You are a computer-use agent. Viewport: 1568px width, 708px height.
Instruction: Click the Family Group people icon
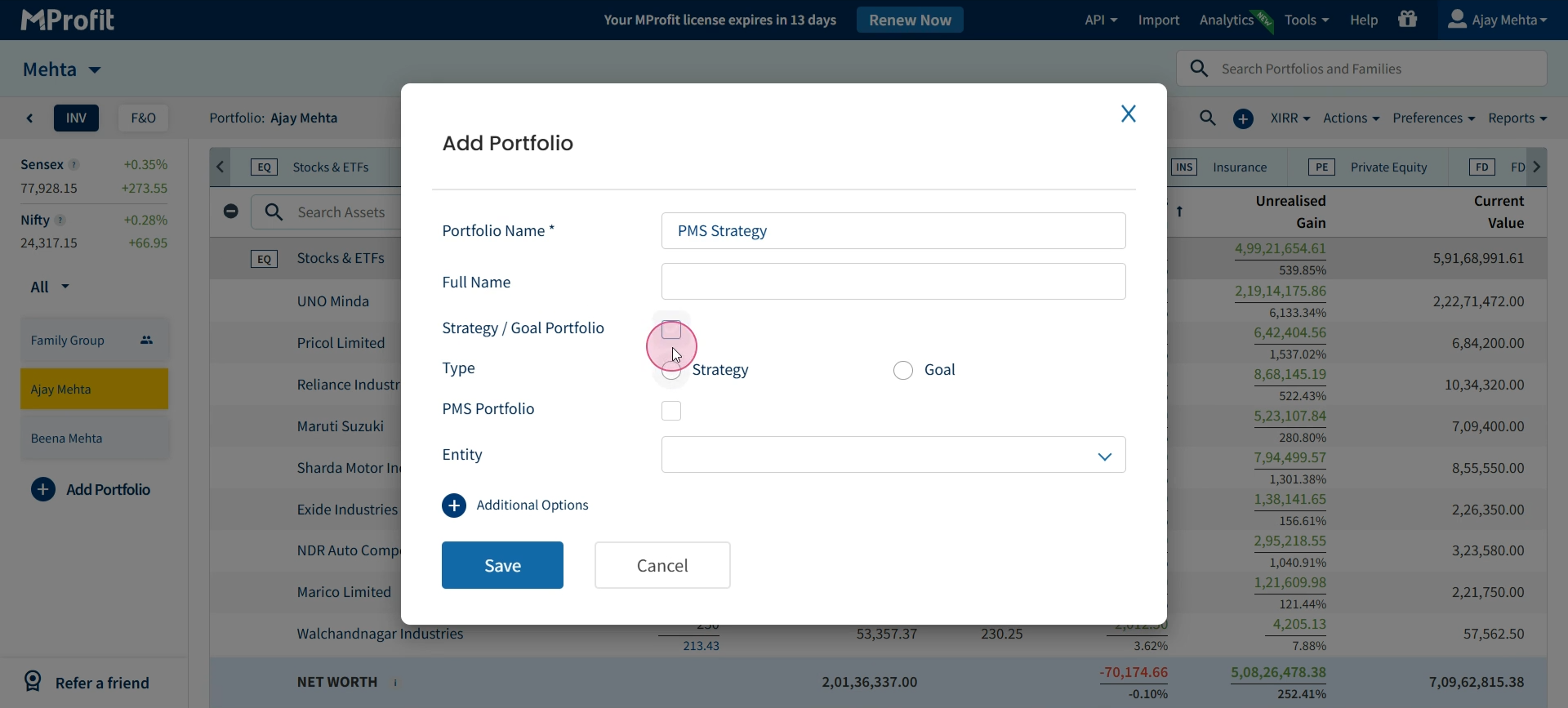tap(147, 341)
